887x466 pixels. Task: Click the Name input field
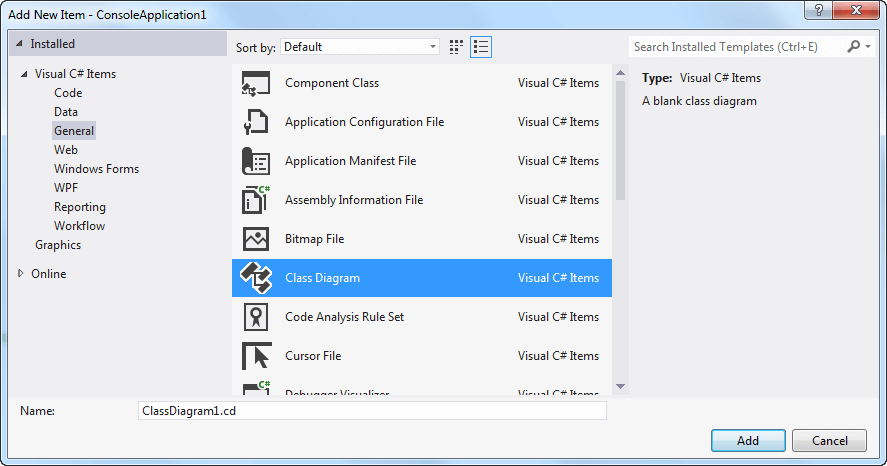click(372, 411)
